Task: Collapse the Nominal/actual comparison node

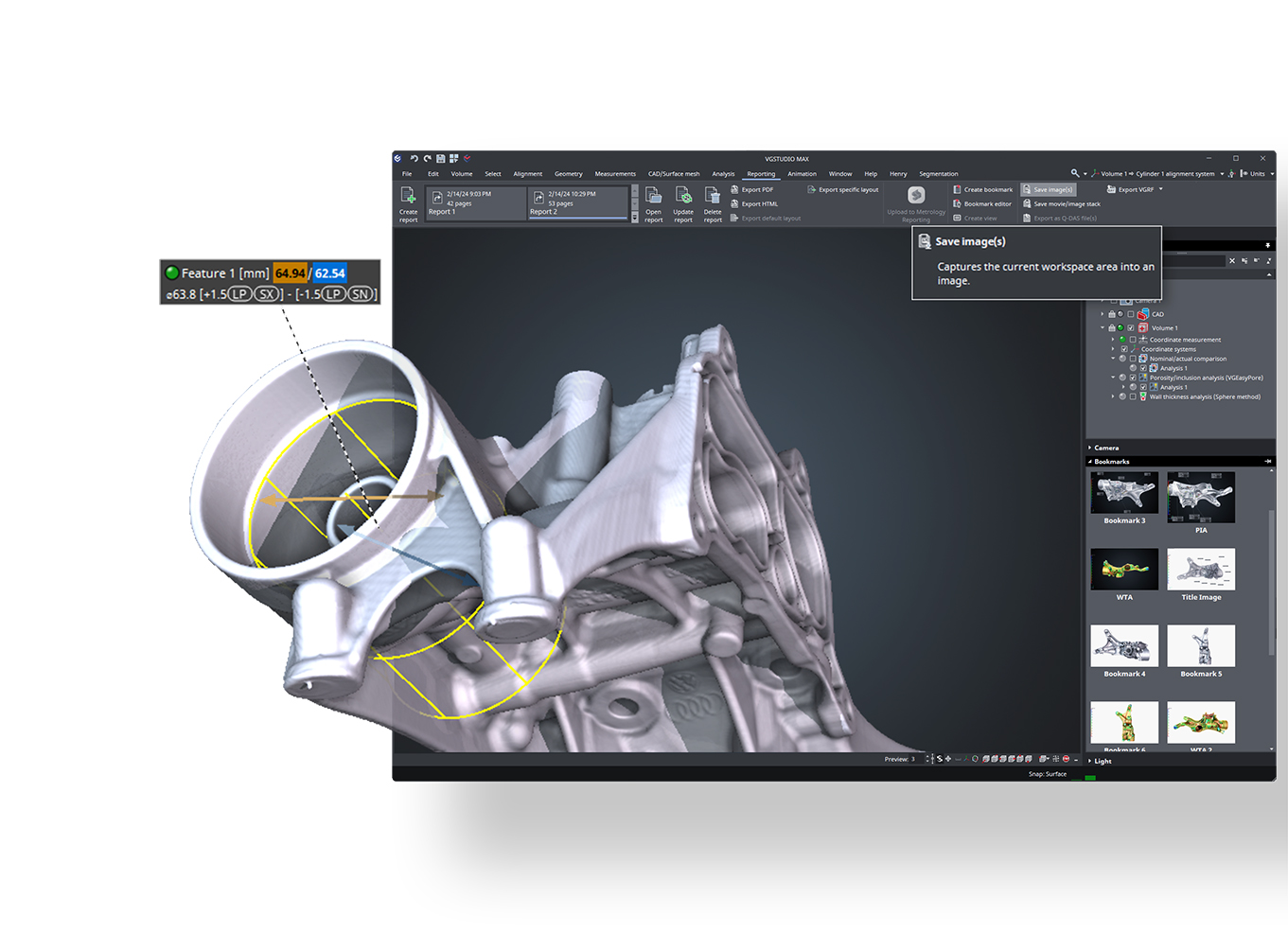Action: (1113, 359)
